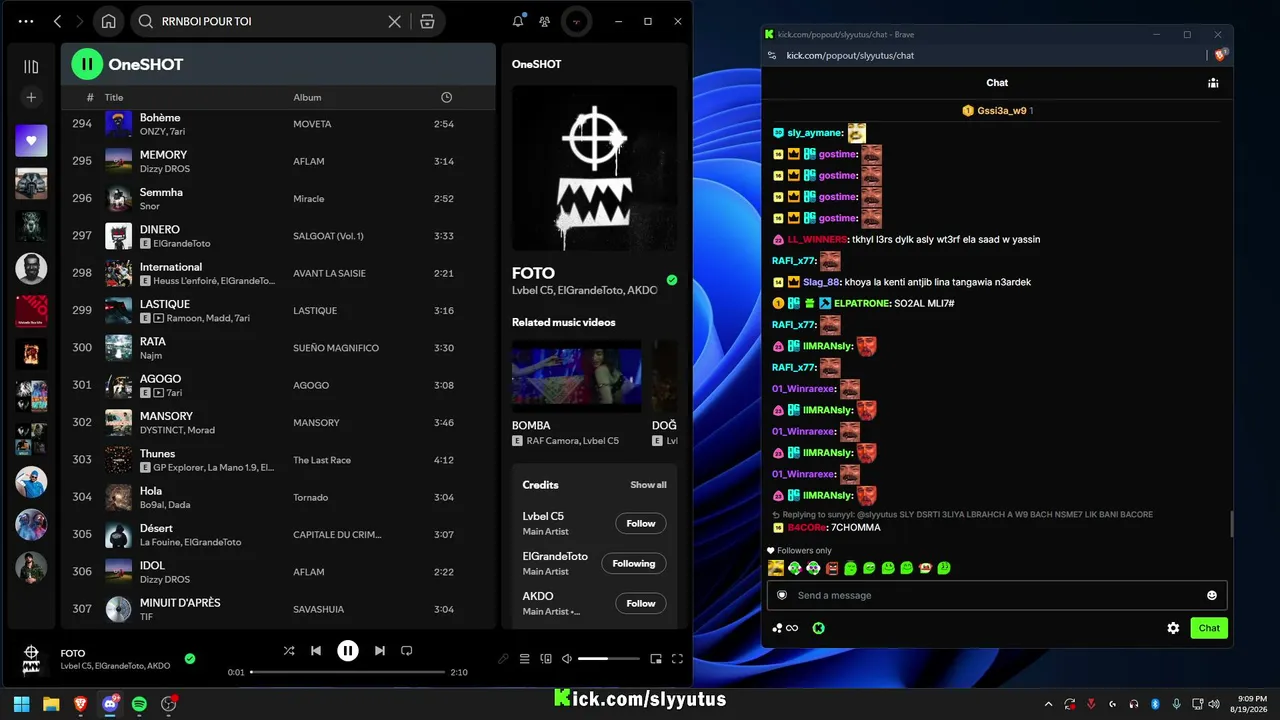Open Brave Shields icon in chat popout
This screenshot has width=1280, height=720.
click(x=1219, y=56)
